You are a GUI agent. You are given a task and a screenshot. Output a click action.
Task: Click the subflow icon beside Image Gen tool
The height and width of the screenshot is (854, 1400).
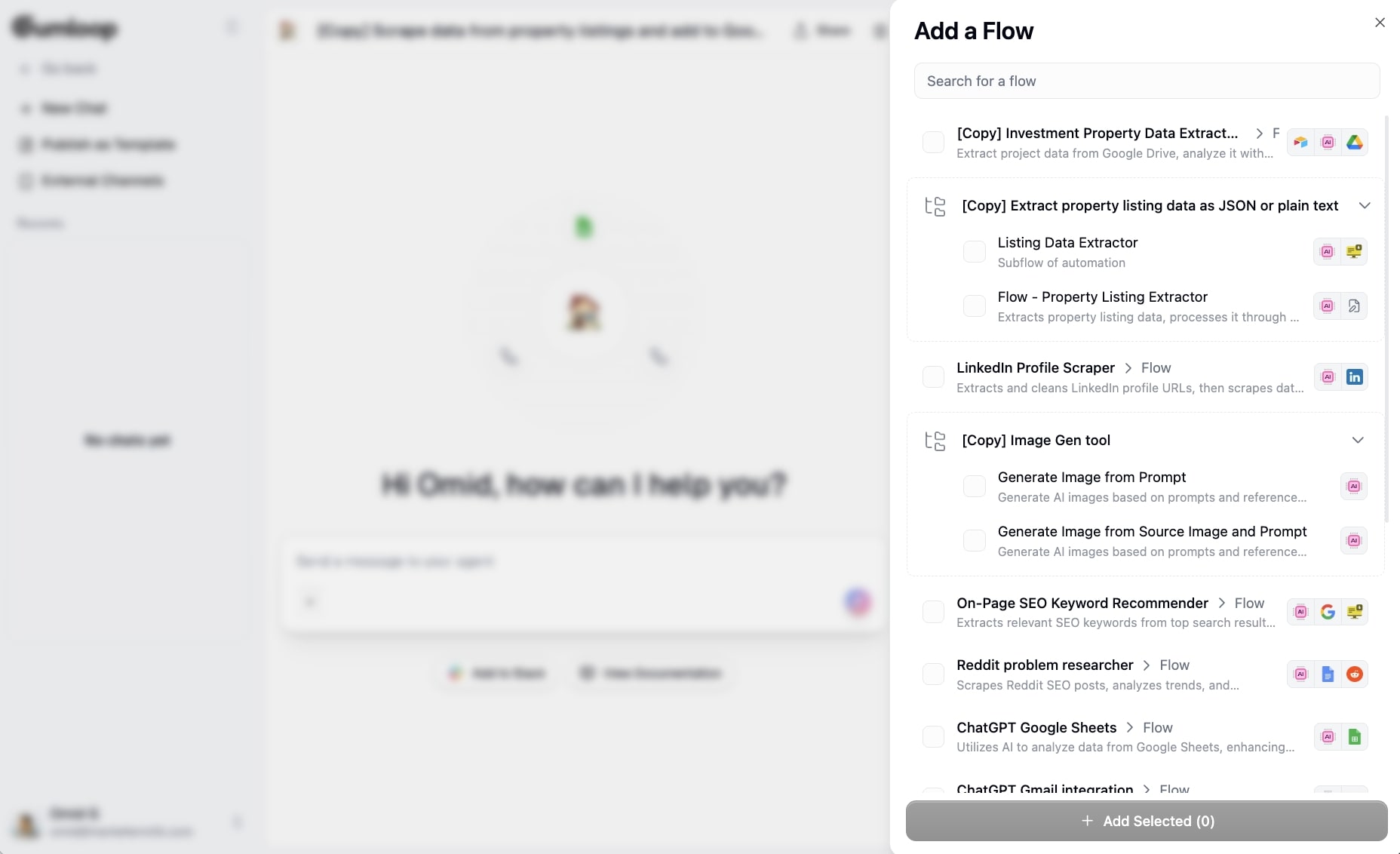coord(935,441)
